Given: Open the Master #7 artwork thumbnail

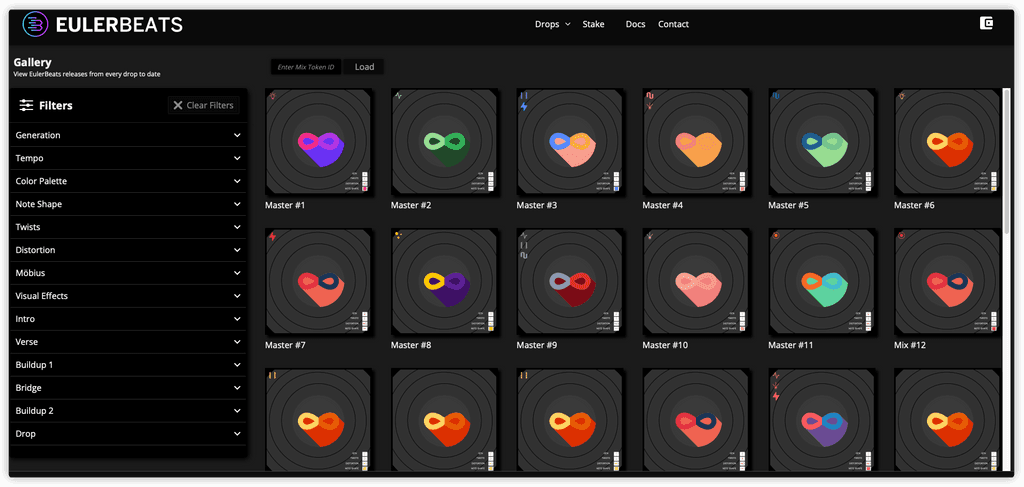Looking at the screenshot, I should pos(319,281).
